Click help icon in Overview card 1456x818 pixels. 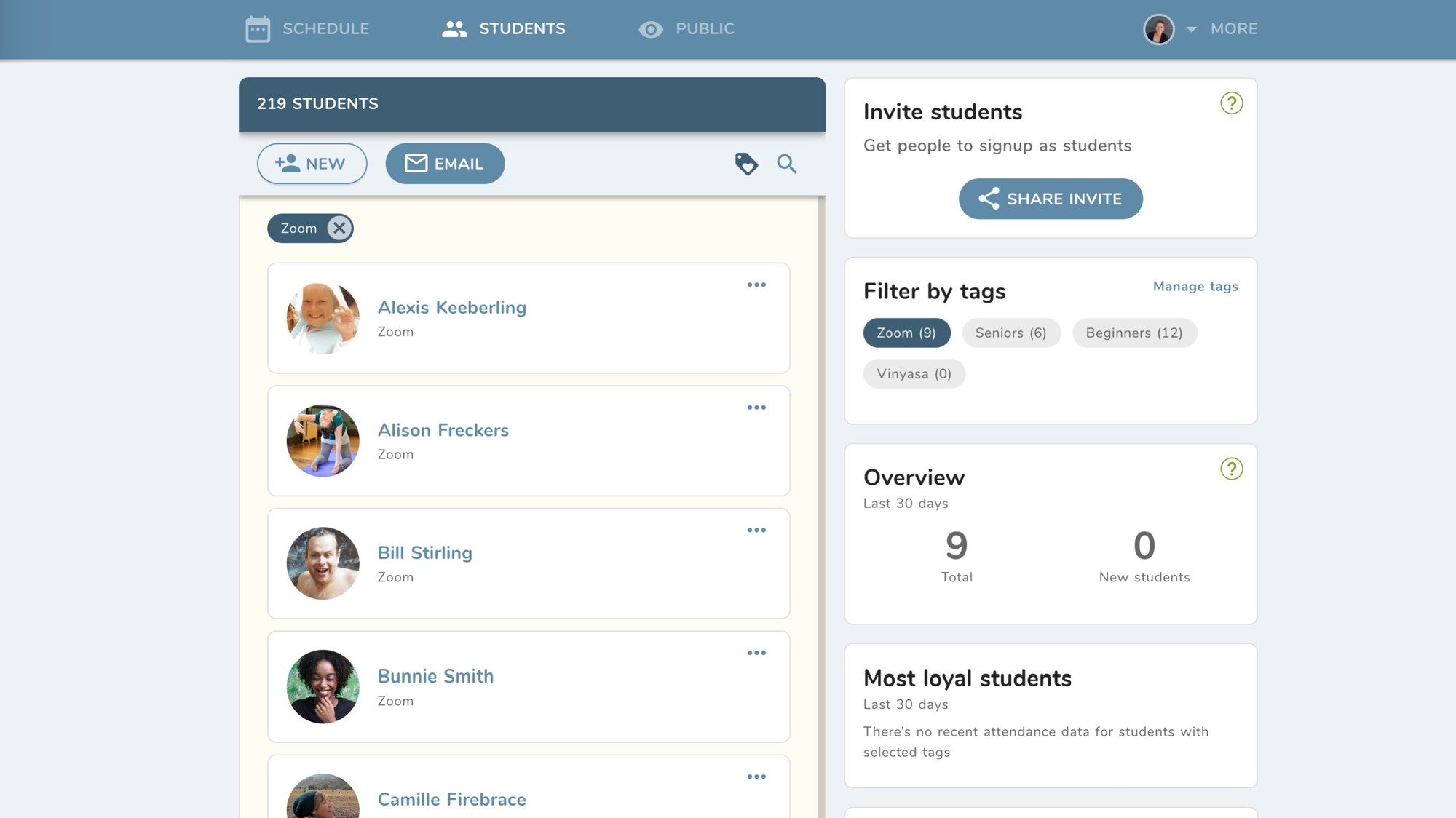(1232, 469)
